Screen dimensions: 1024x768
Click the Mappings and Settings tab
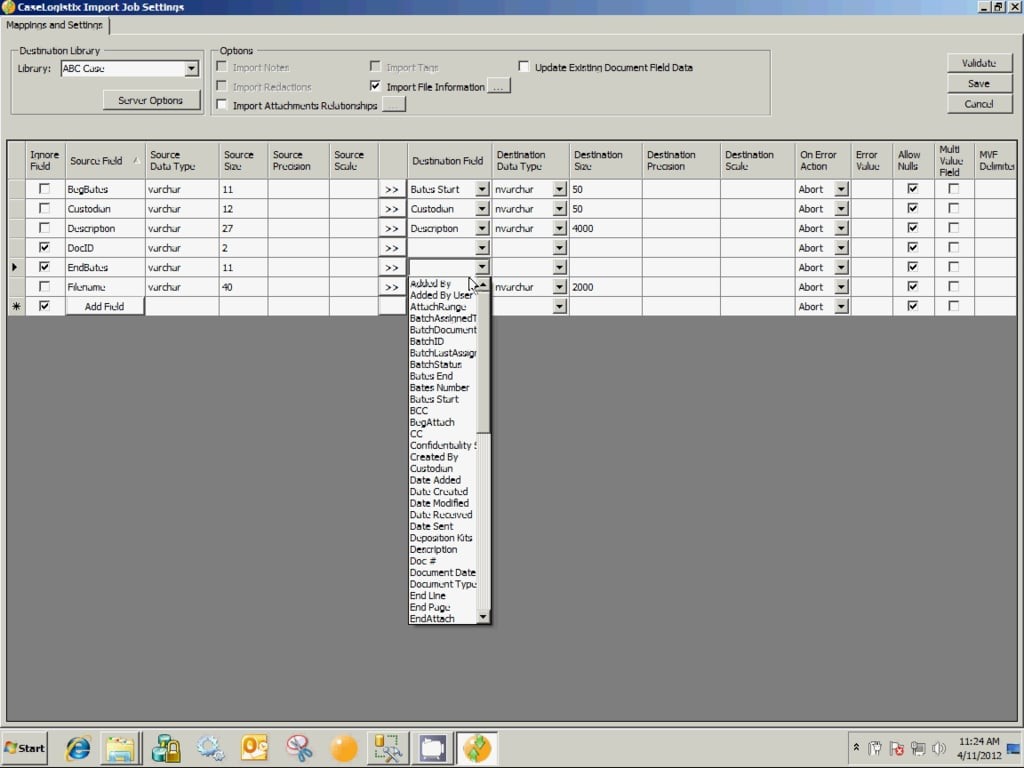pos(54,25)
